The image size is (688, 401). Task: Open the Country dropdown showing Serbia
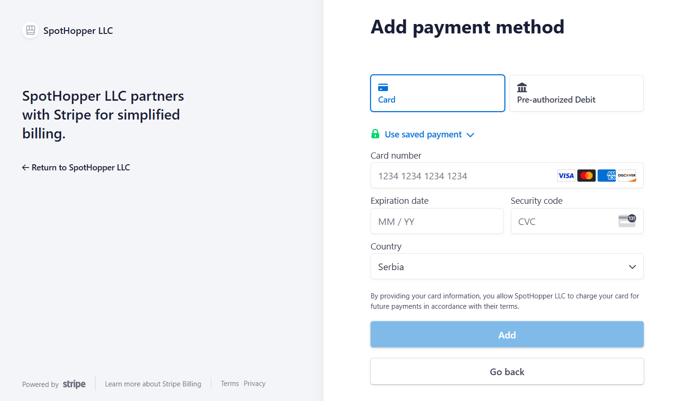507,266
